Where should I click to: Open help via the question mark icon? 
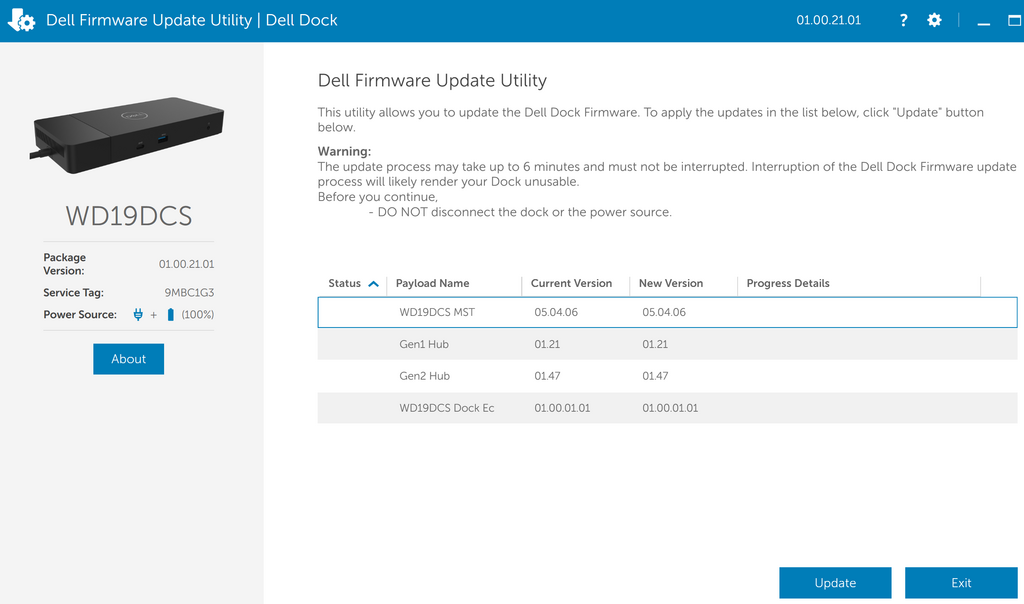903,20
